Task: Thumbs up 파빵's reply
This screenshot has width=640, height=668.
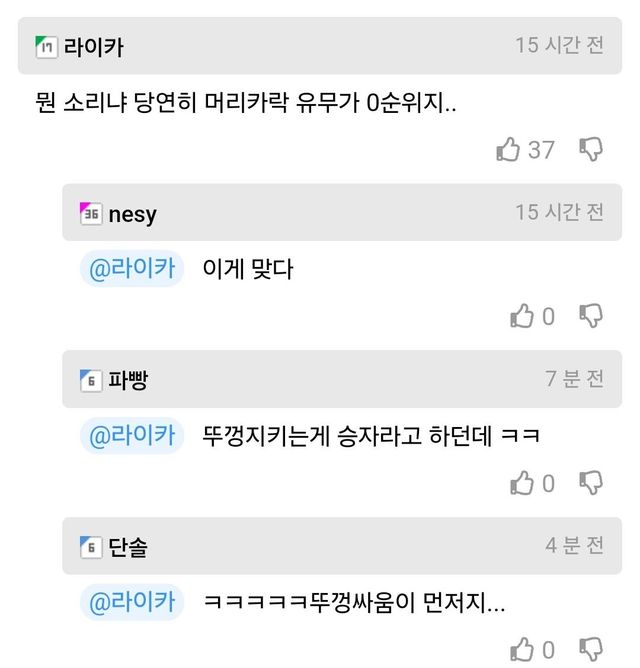Action: coord(522,484)
